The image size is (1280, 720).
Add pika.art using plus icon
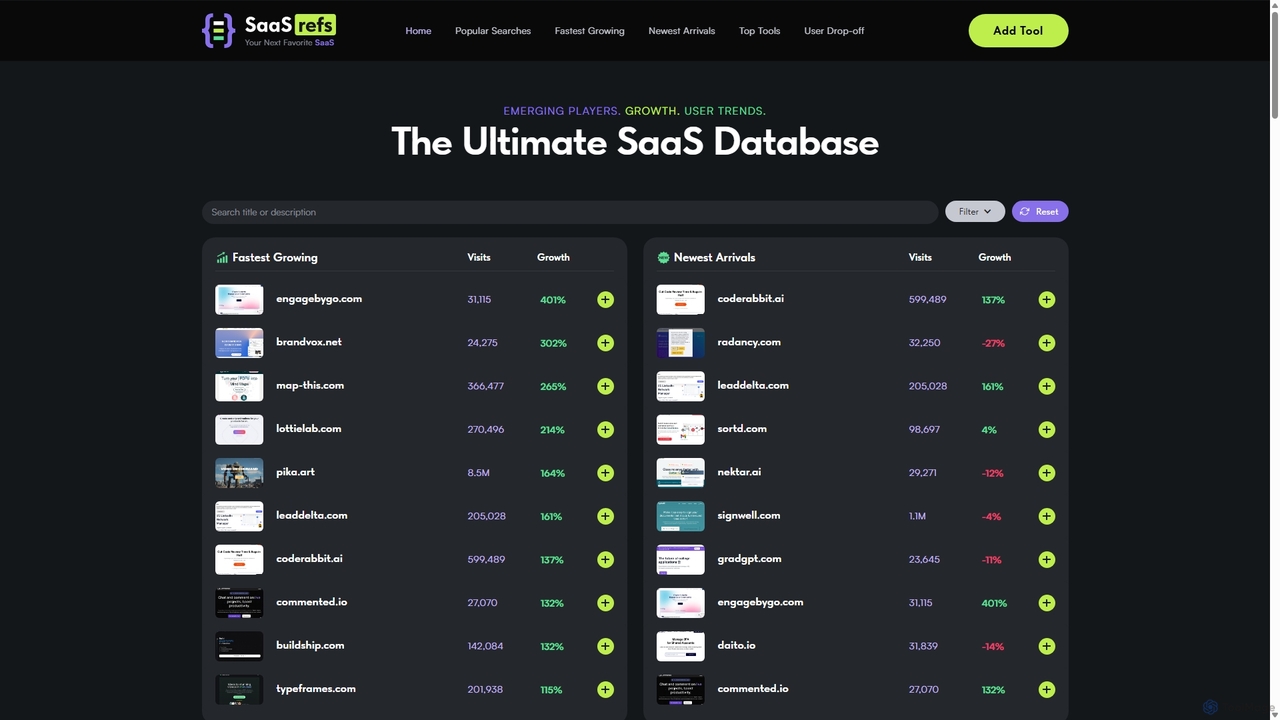[x=605, y=473]
